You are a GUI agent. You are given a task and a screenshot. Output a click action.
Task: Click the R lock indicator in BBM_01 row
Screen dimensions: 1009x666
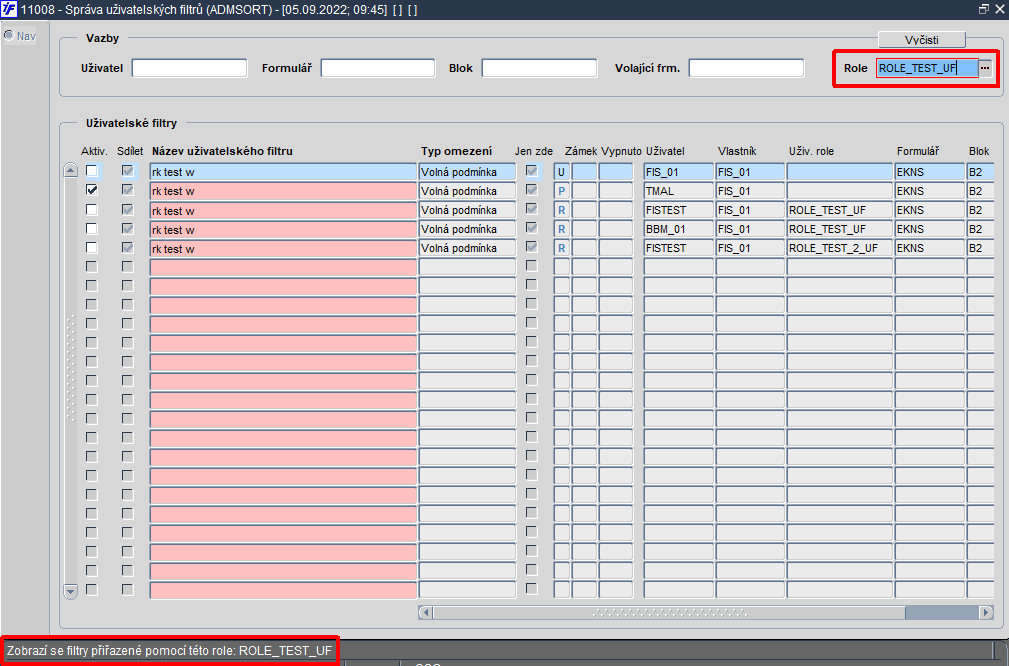coord(562,229)
